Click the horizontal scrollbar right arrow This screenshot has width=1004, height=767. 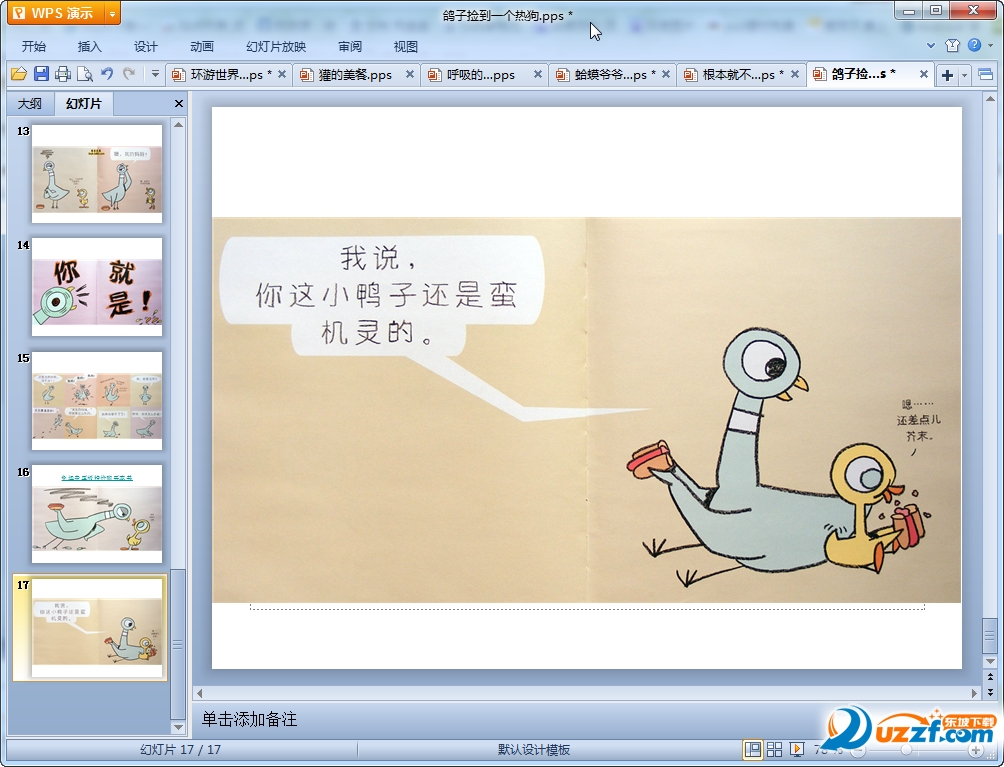(x=974, y=693)
